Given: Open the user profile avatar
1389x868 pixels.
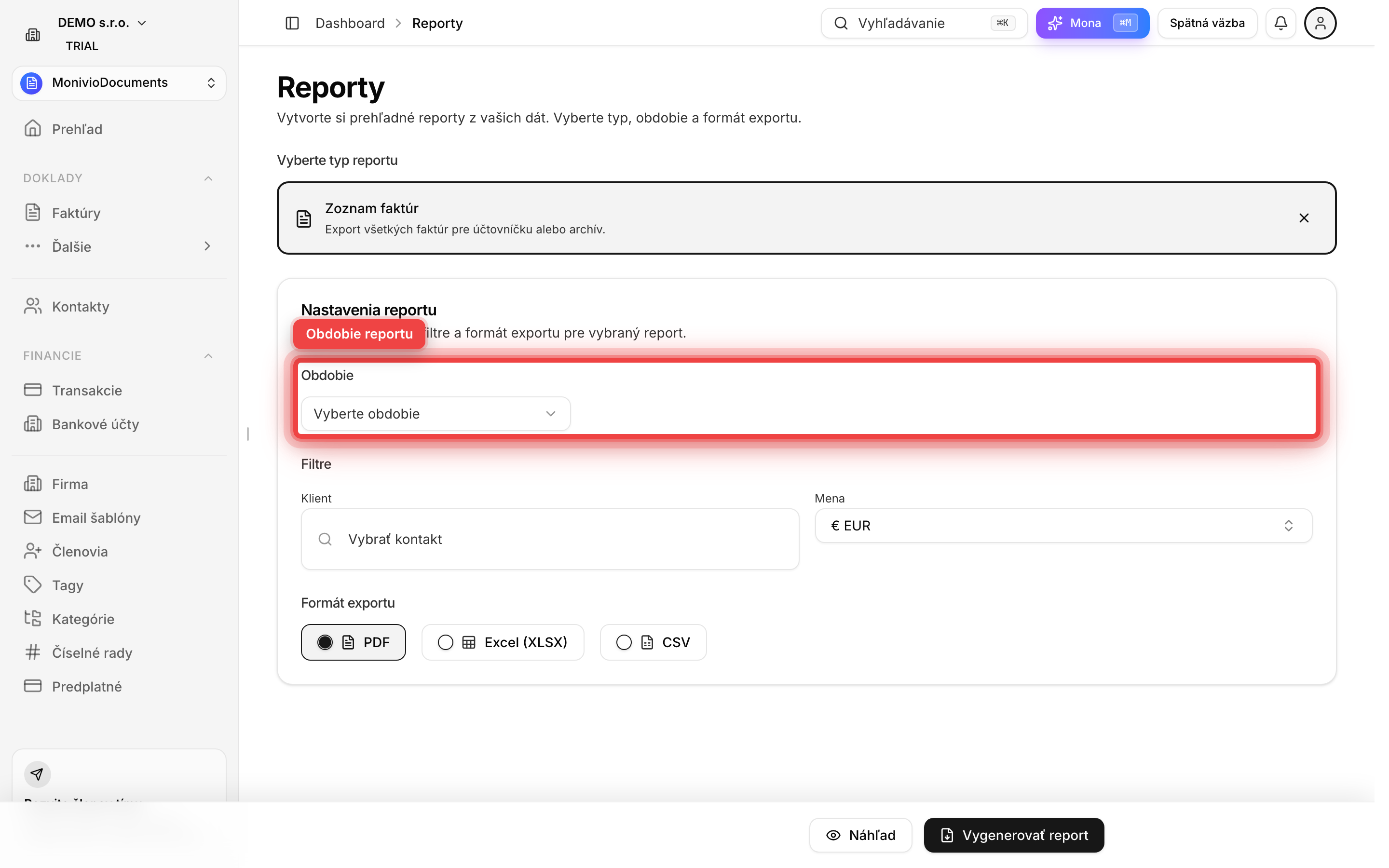Looking at the screenshot, I should 1320,23.
